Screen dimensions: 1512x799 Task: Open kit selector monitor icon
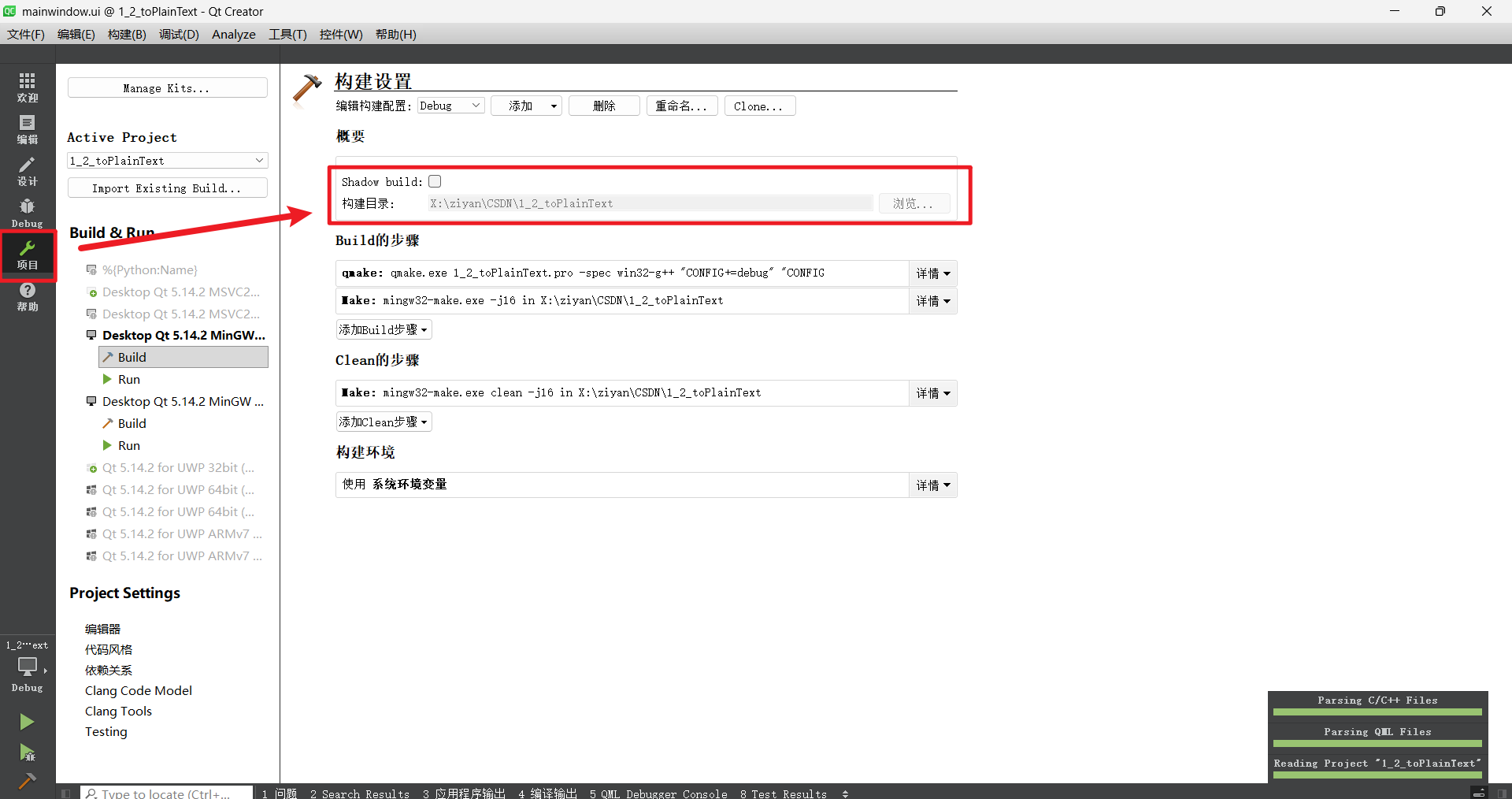coord(28,667)
